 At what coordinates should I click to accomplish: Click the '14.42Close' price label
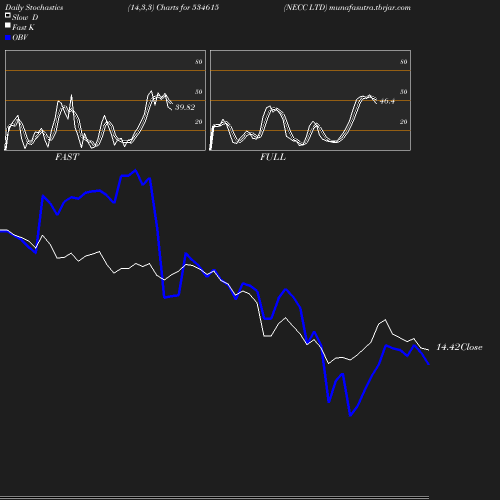point(459,347)
